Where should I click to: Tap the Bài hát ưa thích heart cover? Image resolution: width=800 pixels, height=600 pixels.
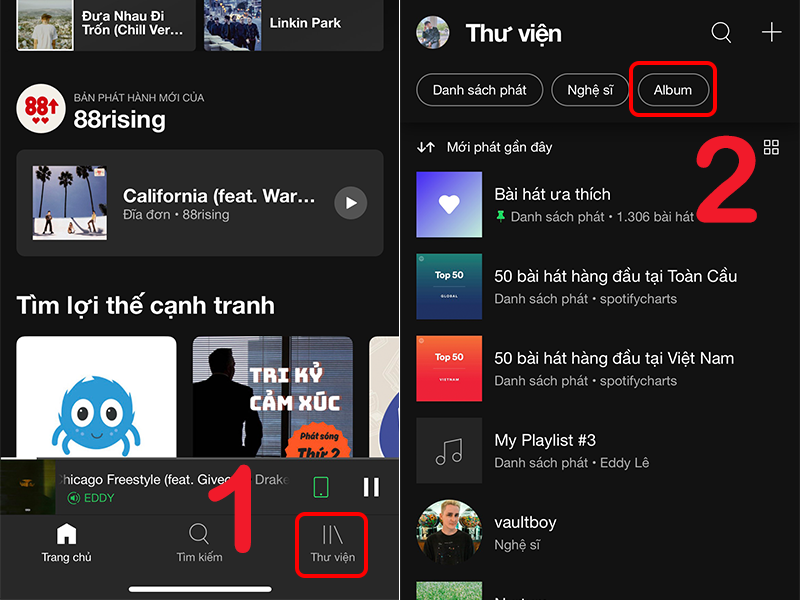(449, 205)
